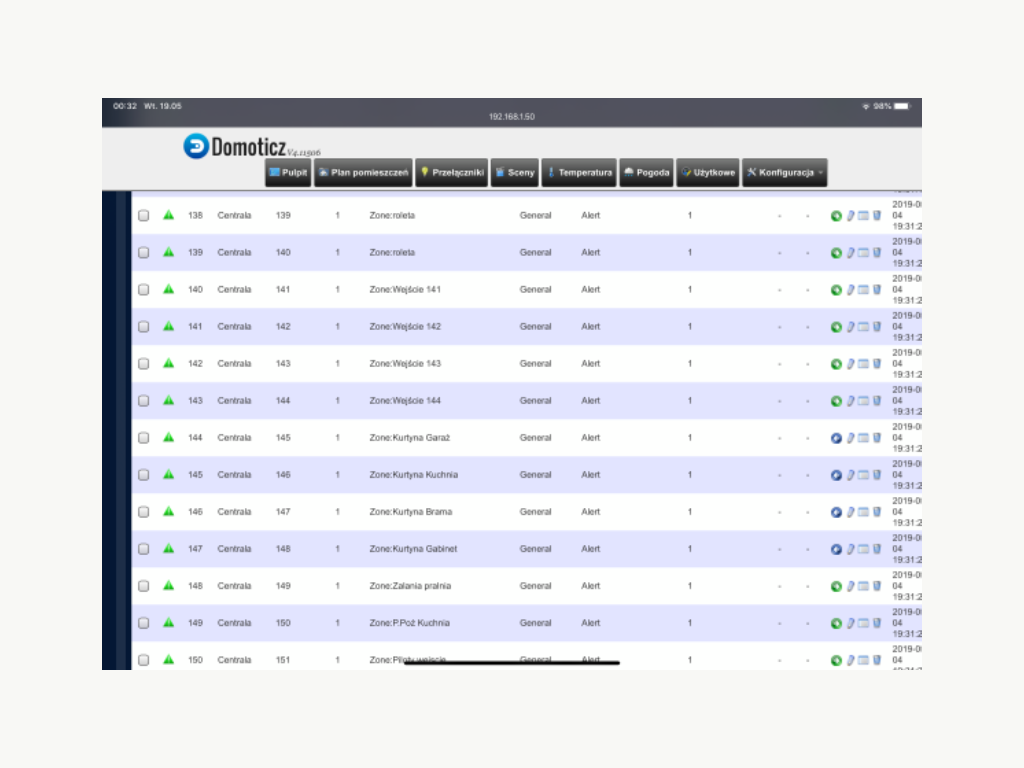Click blue arrow icon for Zone:Kurtyna Garaż
Viewport: 1024px width, 768px height.
pyautogui.click(x=836, y=438)
